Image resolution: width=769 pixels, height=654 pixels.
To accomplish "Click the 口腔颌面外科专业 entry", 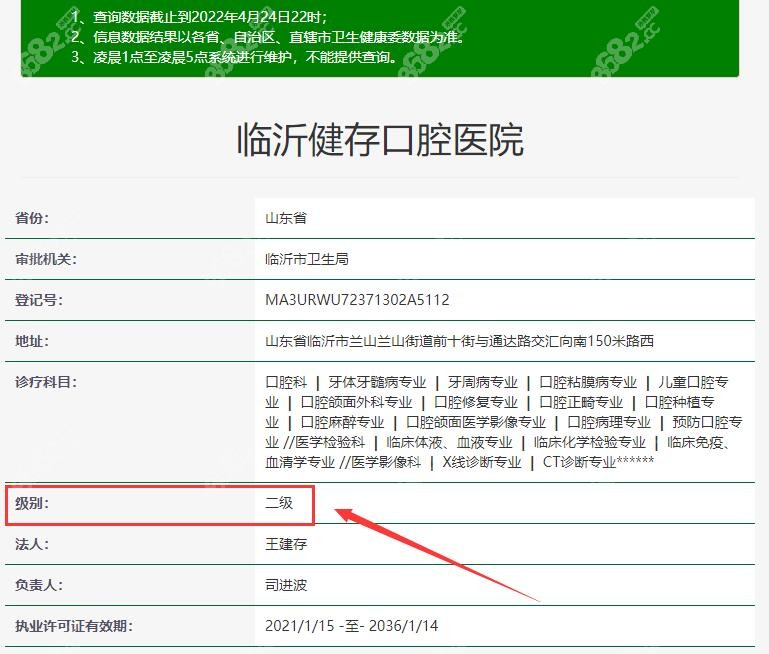I will [357, 402].
